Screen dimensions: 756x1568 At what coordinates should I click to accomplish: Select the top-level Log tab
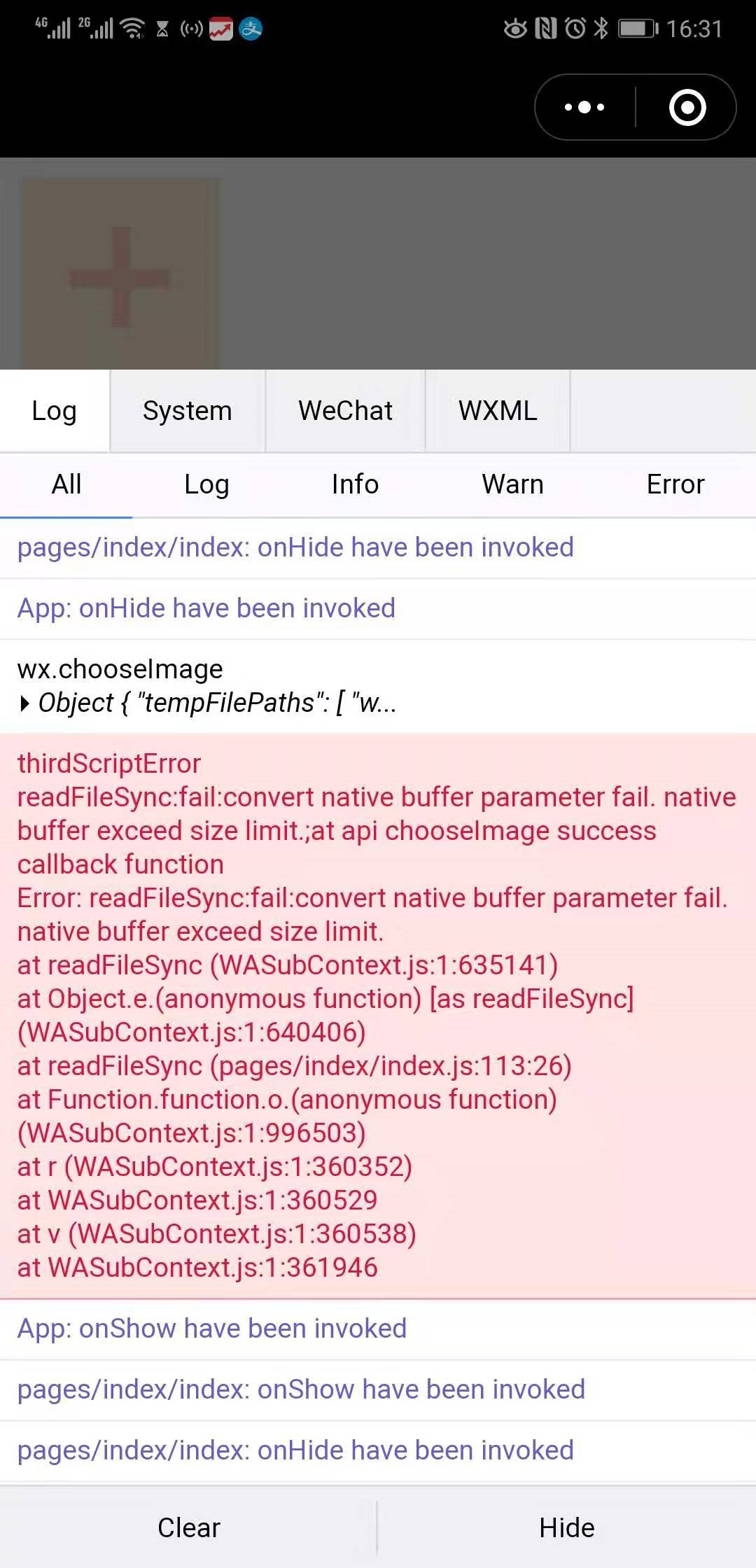pyautogui.click(x=54, y=411)
